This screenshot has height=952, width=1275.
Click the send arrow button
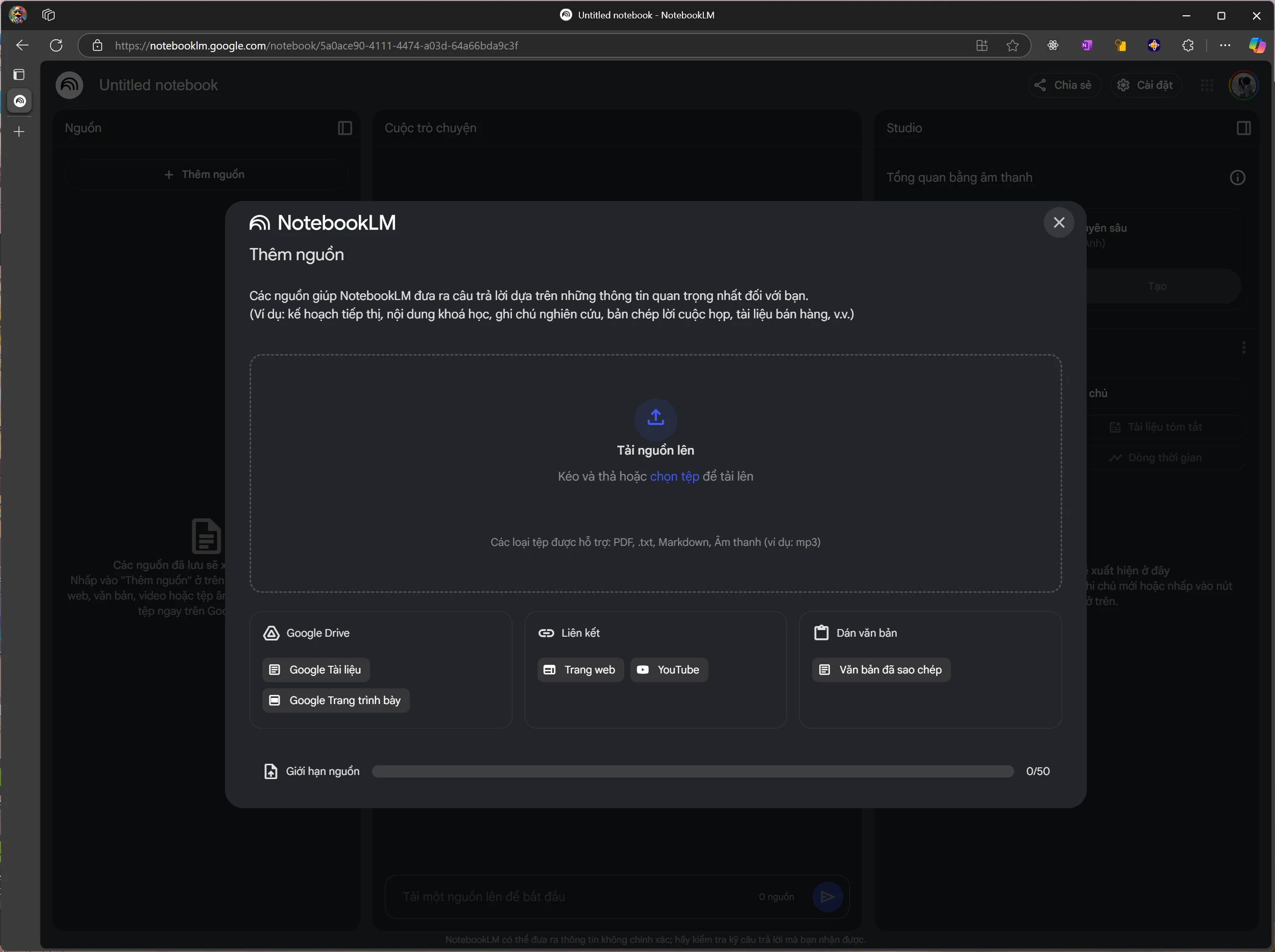(827, 897)
